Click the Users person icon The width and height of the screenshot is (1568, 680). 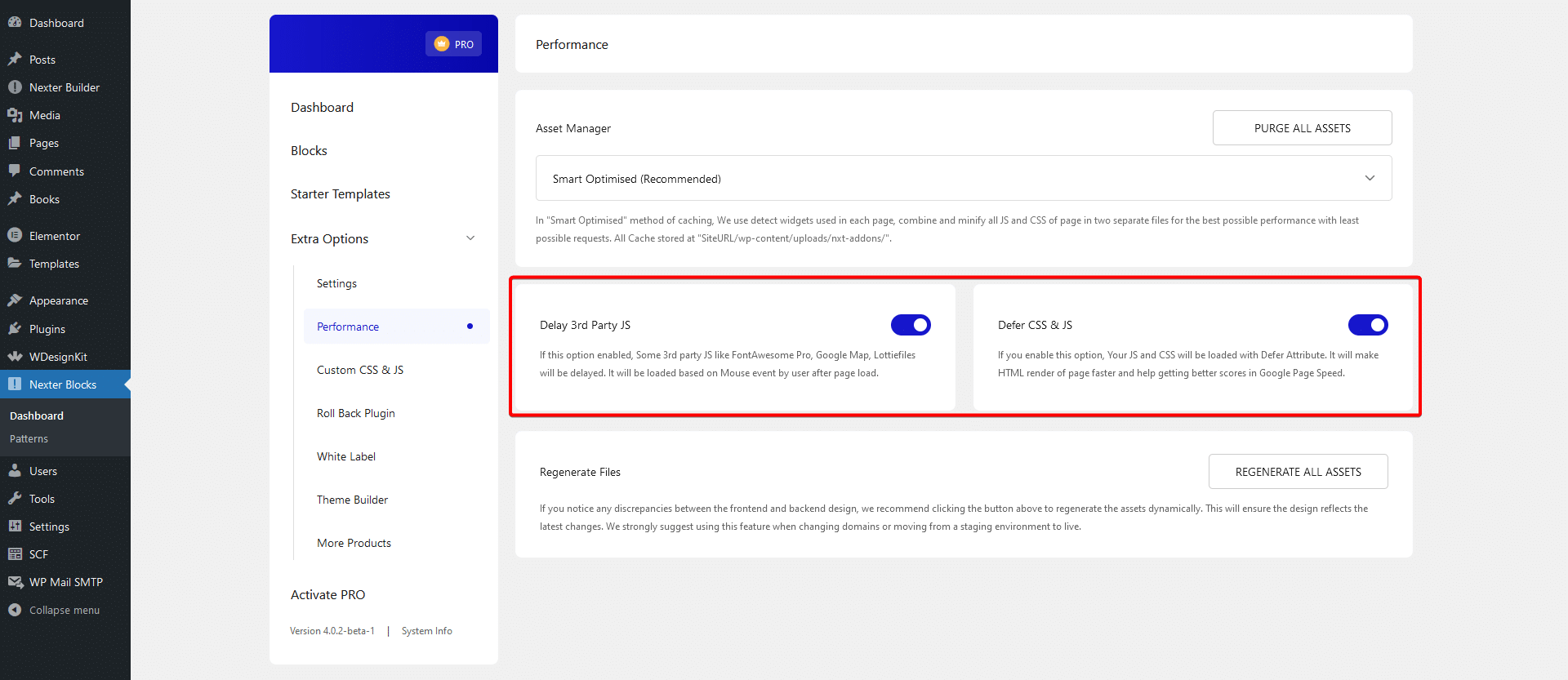(x=15, y=471)
